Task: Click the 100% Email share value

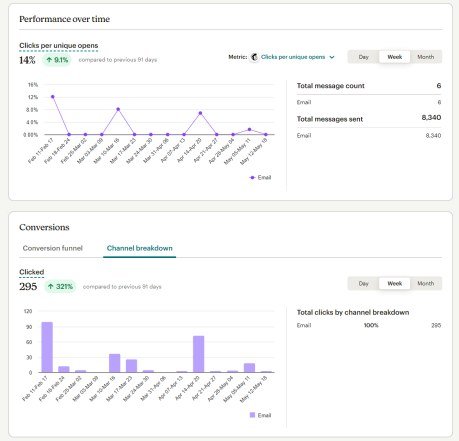Action: (x=371, y=325)
